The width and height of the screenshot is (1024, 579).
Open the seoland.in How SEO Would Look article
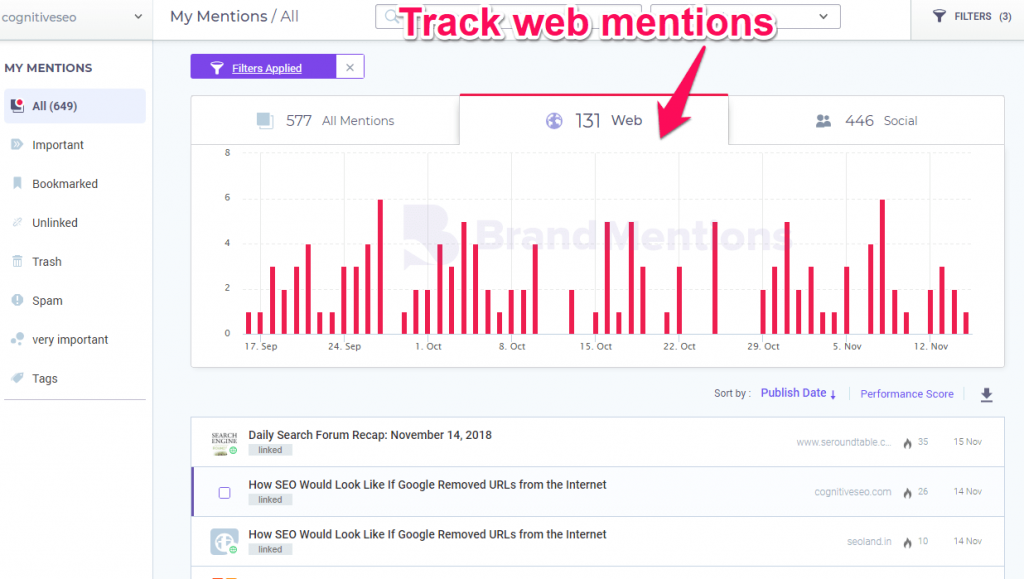(x=427, y=534)
